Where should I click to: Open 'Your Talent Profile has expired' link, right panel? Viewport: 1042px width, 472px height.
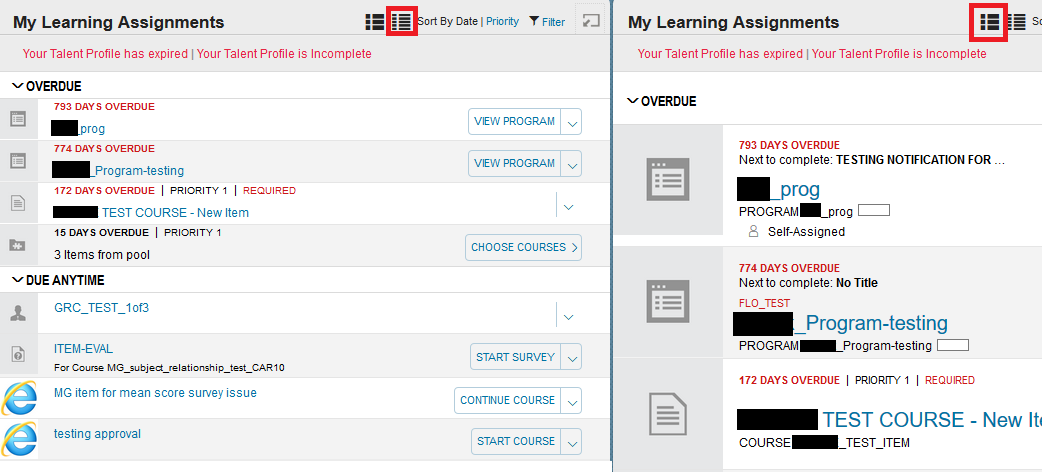pos(720,54)
